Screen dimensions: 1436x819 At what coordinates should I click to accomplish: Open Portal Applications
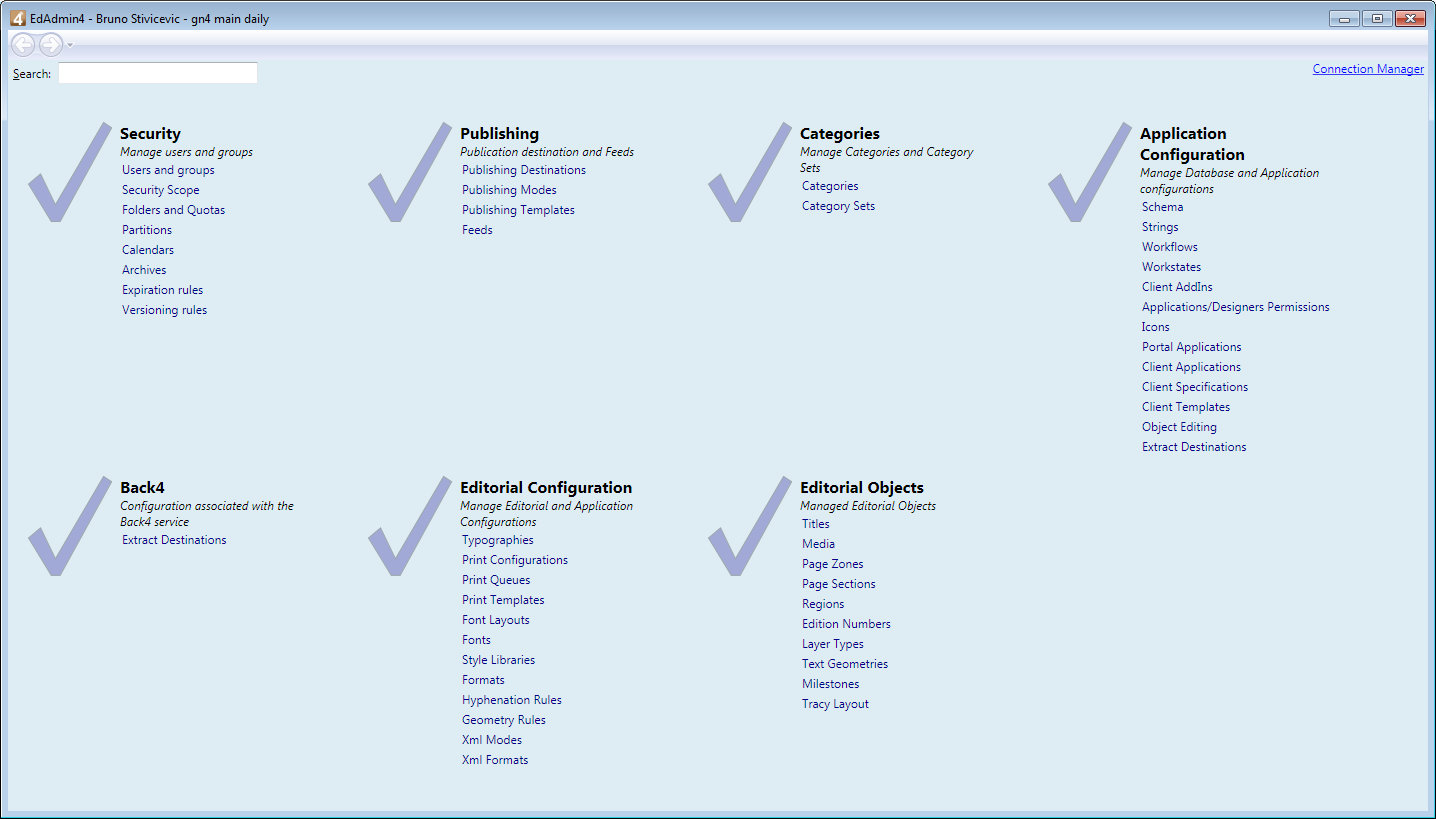(x=1192, y=347)
